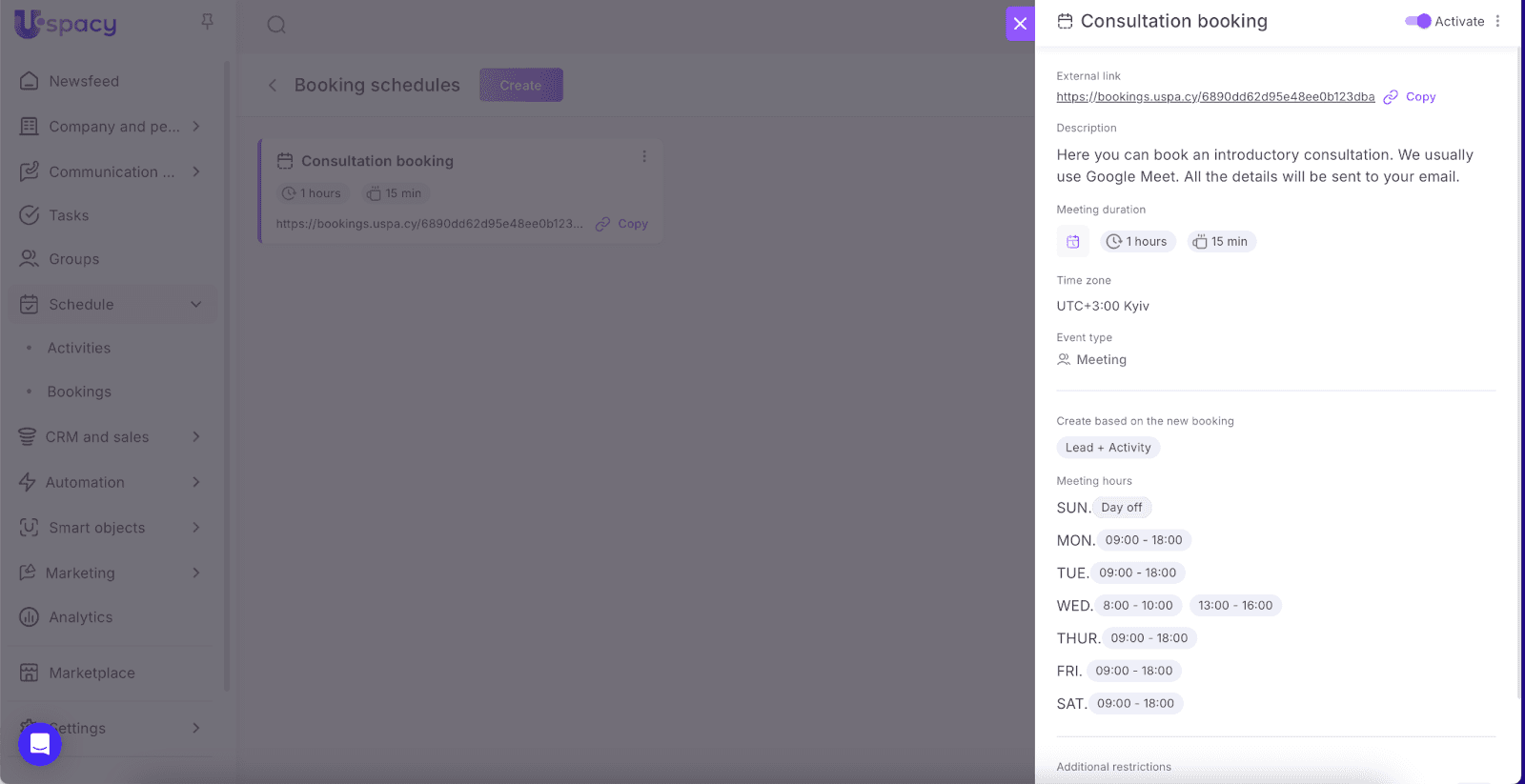Toggle the Activate switch
The height and width of the screenshot is (784, 1525).
click(x=1417, y=21)
